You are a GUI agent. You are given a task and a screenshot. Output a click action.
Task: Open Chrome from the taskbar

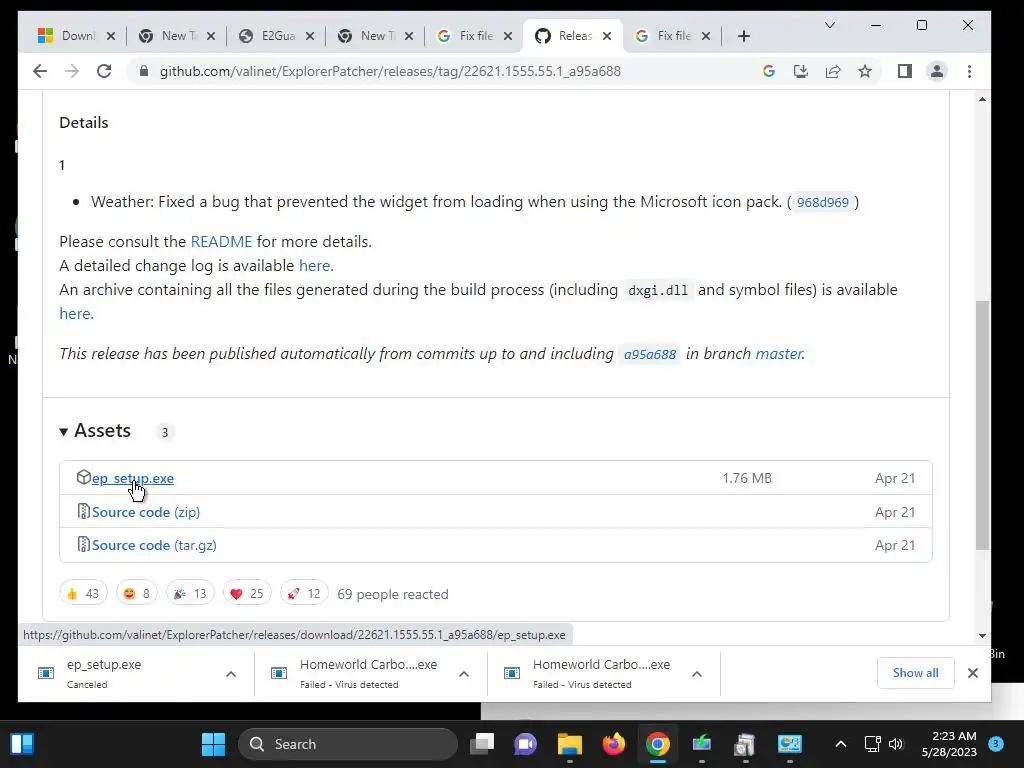point(658,744)
